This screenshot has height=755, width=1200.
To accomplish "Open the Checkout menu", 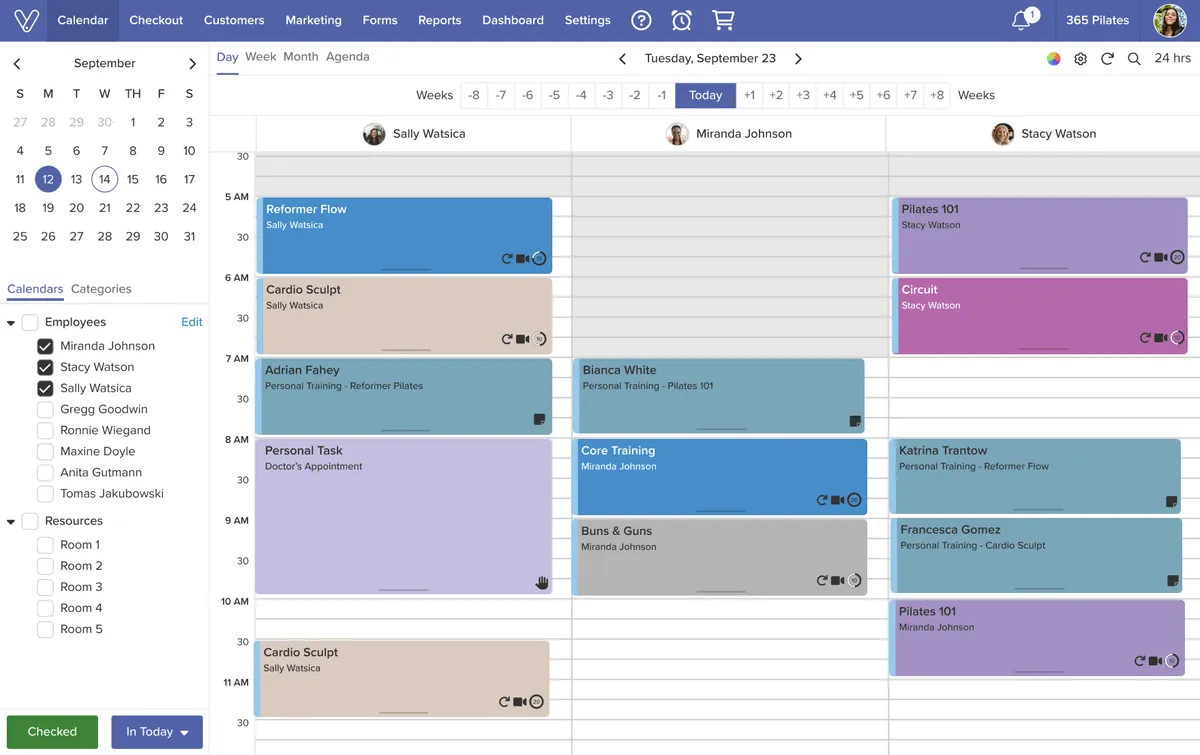I will 156,20.
